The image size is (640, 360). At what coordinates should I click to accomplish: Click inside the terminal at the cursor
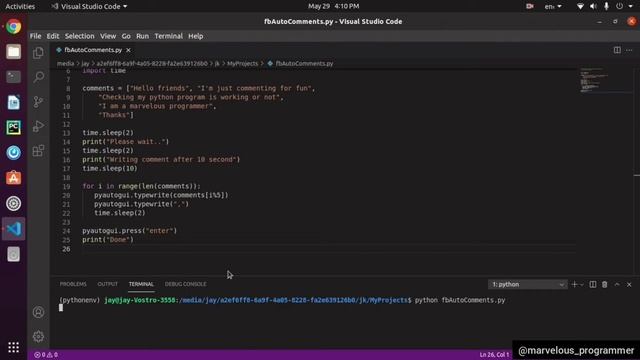(61, 308)
